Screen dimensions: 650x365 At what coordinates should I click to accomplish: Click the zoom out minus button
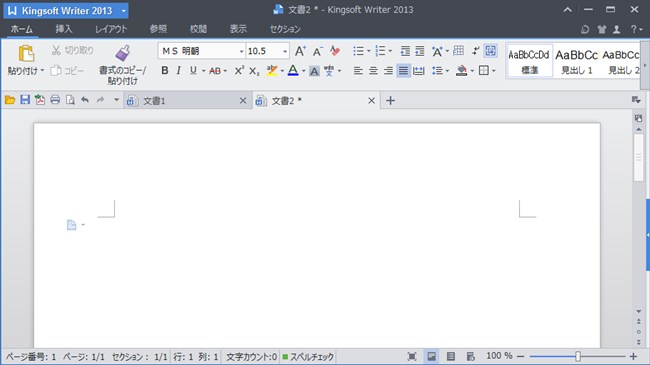tap(521, 356)
